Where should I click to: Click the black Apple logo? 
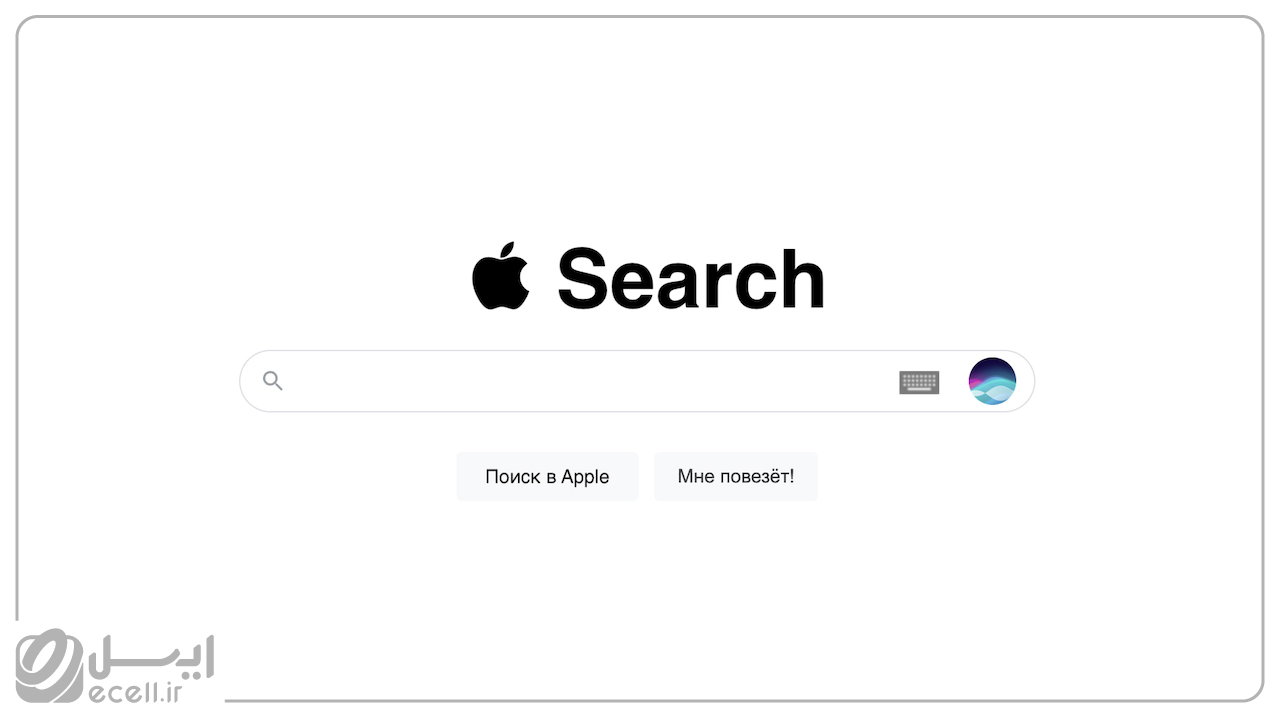500,276
